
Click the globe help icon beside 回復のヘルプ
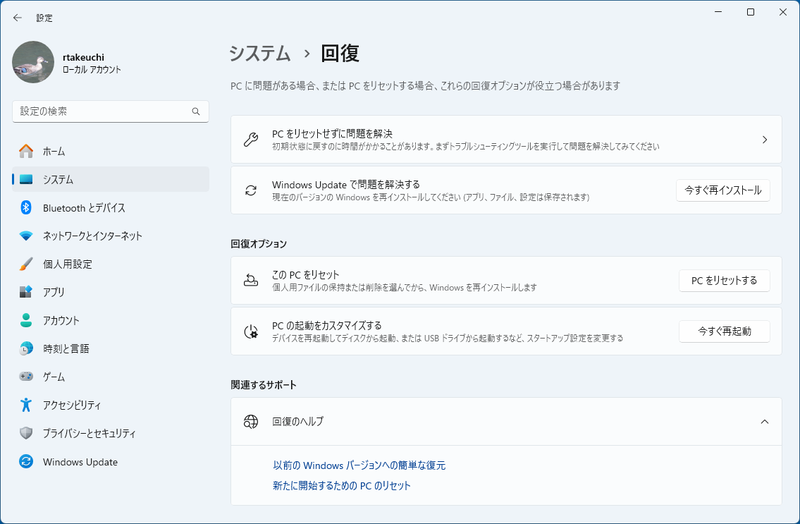[251, 421]
